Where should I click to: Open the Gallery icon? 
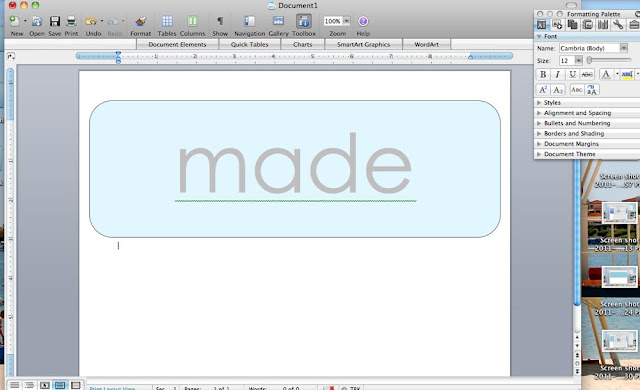click(x=278, y=21)
